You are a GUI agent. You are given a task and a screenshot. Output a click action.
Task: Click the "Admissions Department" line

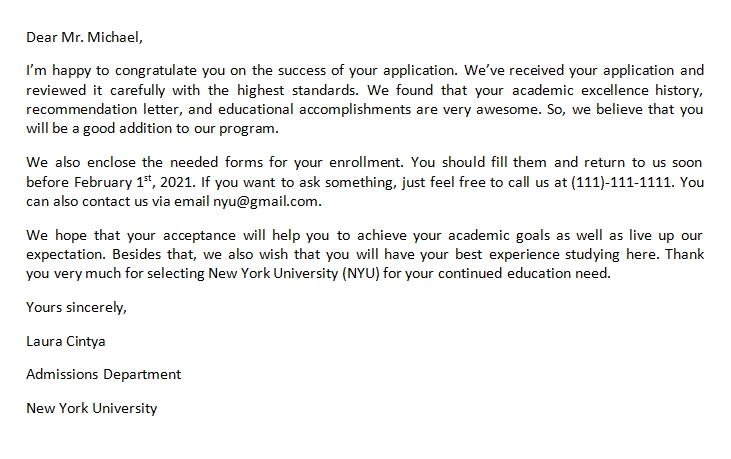point(104,374)
